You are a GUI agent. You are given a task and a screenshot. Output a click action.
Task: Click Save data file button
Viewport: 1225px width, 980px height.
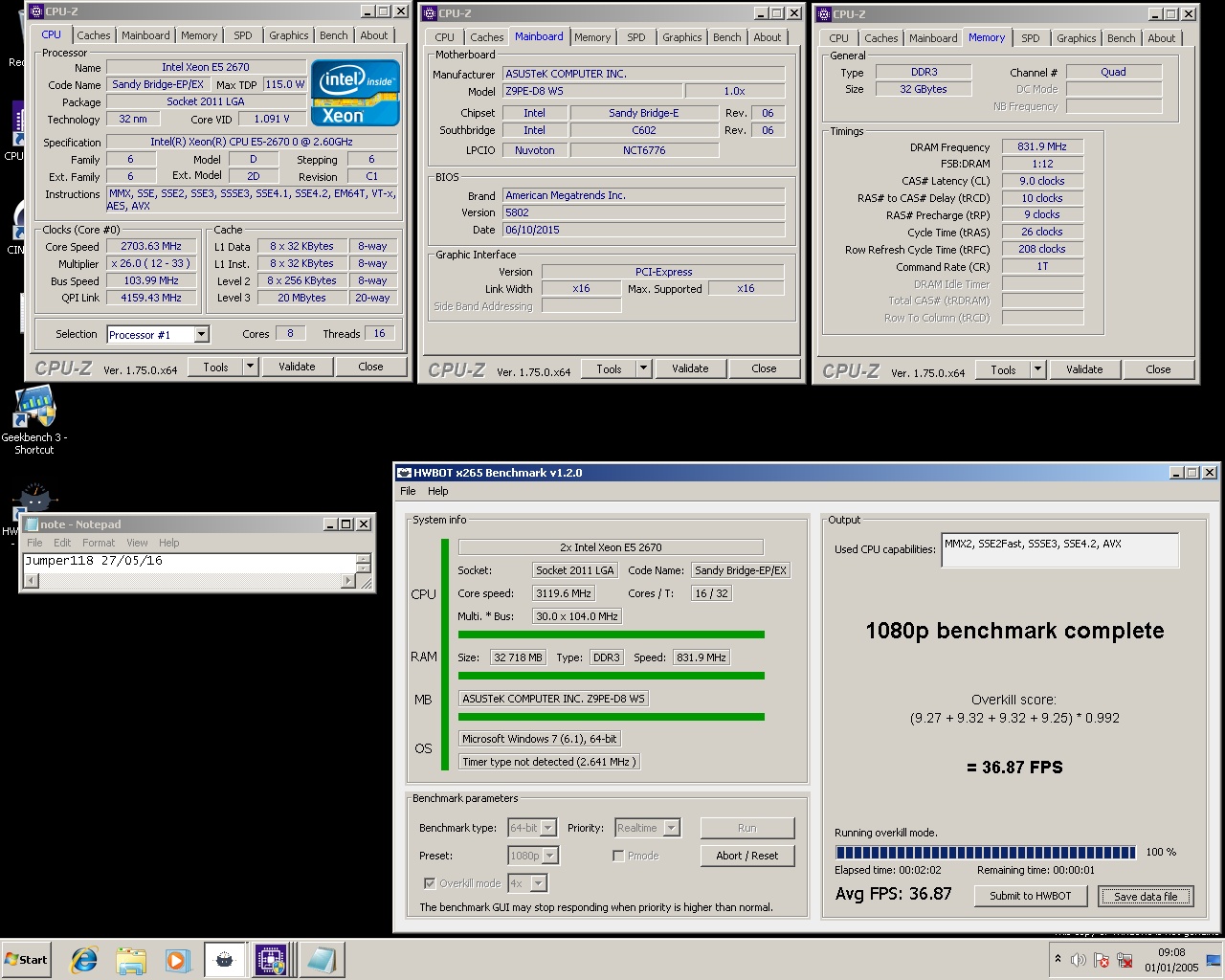click(x=1146, y=896)
